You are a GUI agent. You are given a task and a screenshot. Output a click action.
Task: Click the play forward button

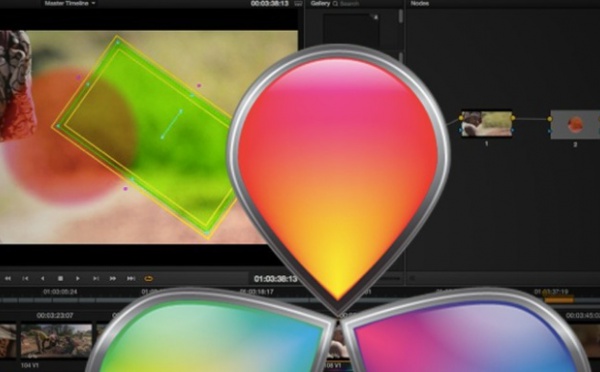78,279
